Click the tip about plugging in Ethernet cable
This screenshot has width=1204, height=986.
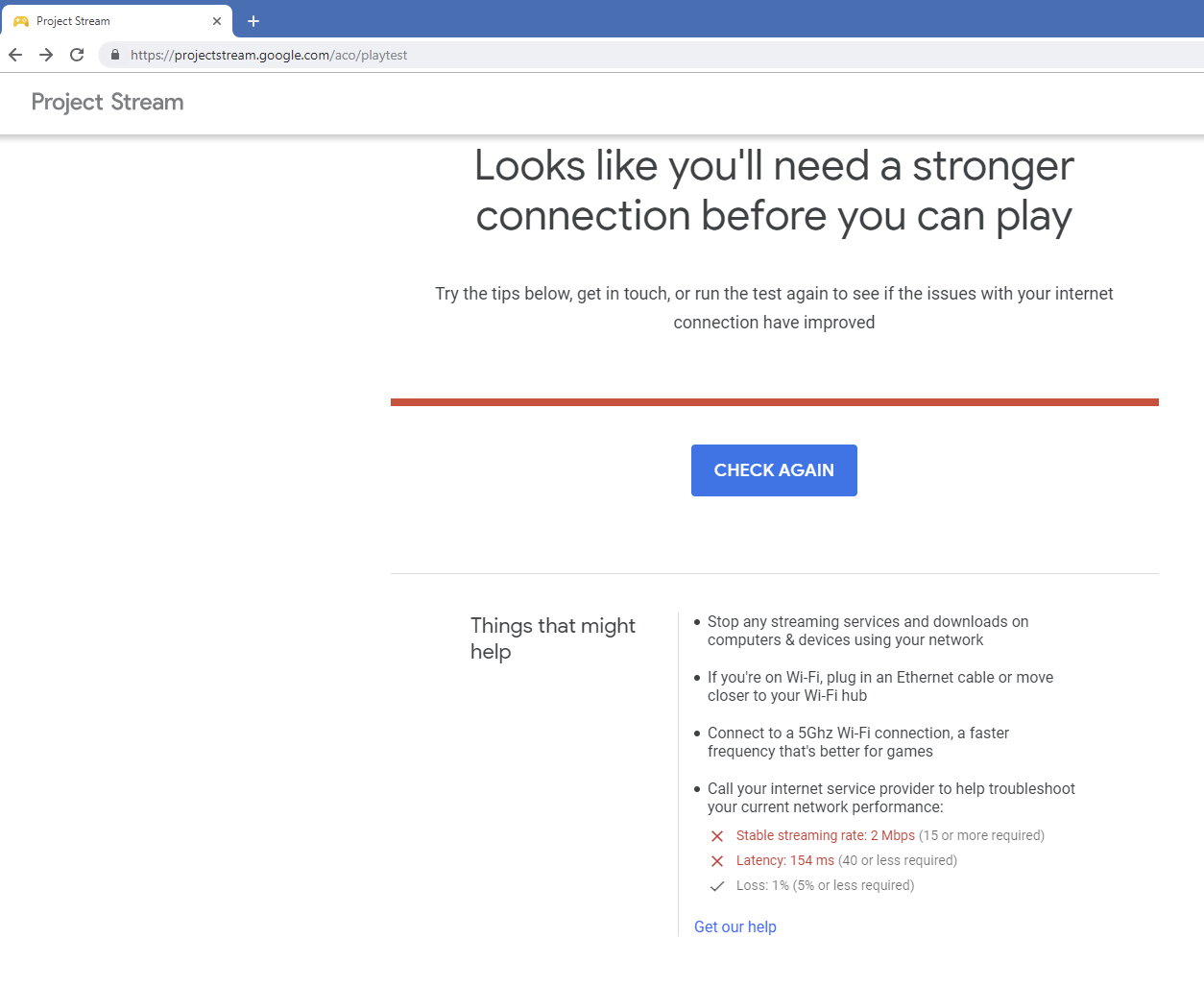click(x=880, y=686)
